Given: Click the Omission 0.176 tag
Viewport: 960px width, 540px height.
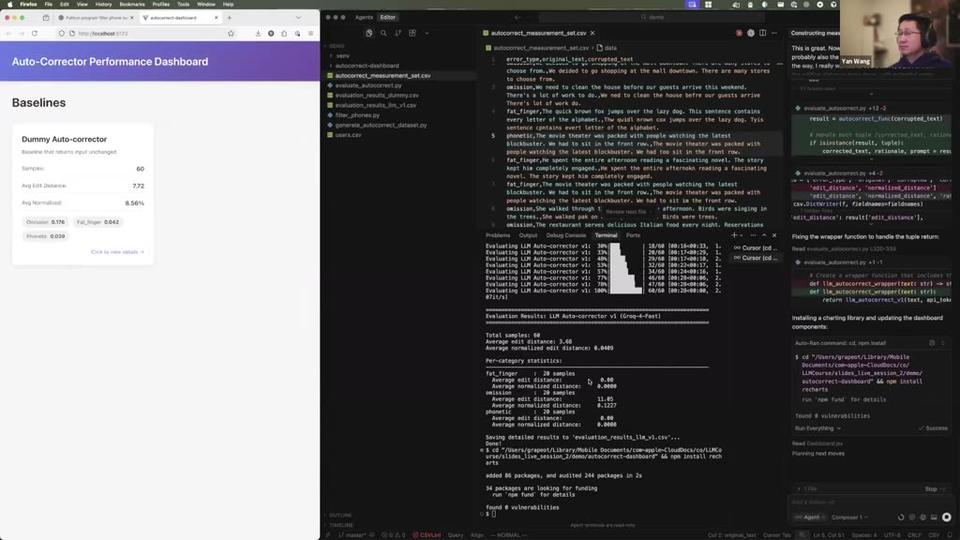Looking at the screenshot, I should (45, 222).
